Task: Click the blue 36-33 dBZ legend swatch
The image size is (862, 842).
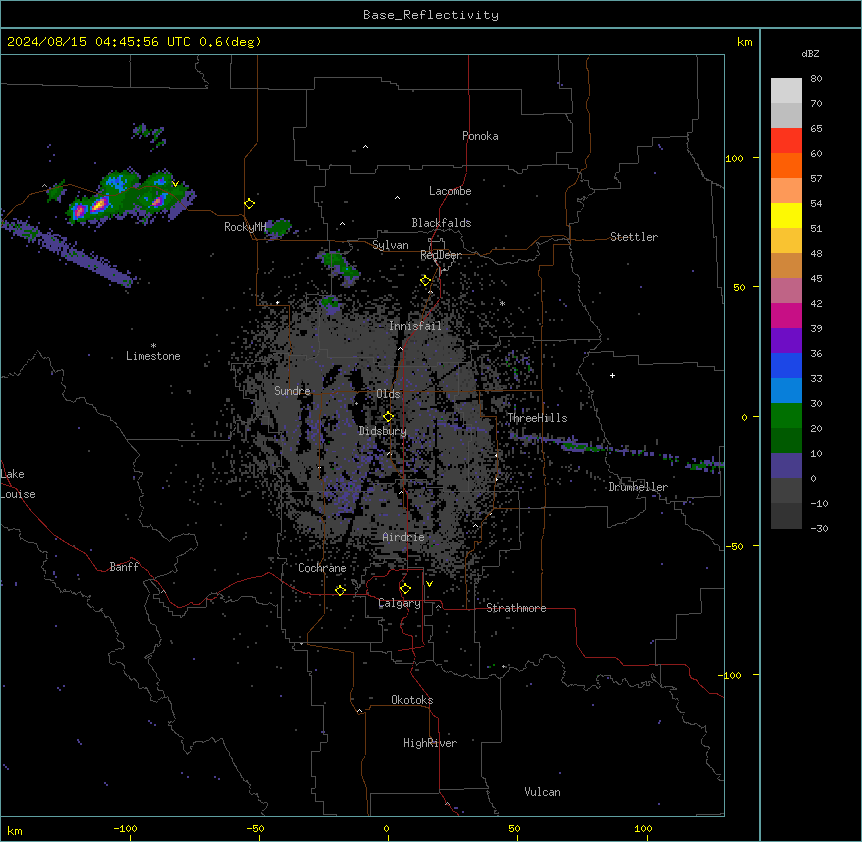Action: click(x=786, y=365)
